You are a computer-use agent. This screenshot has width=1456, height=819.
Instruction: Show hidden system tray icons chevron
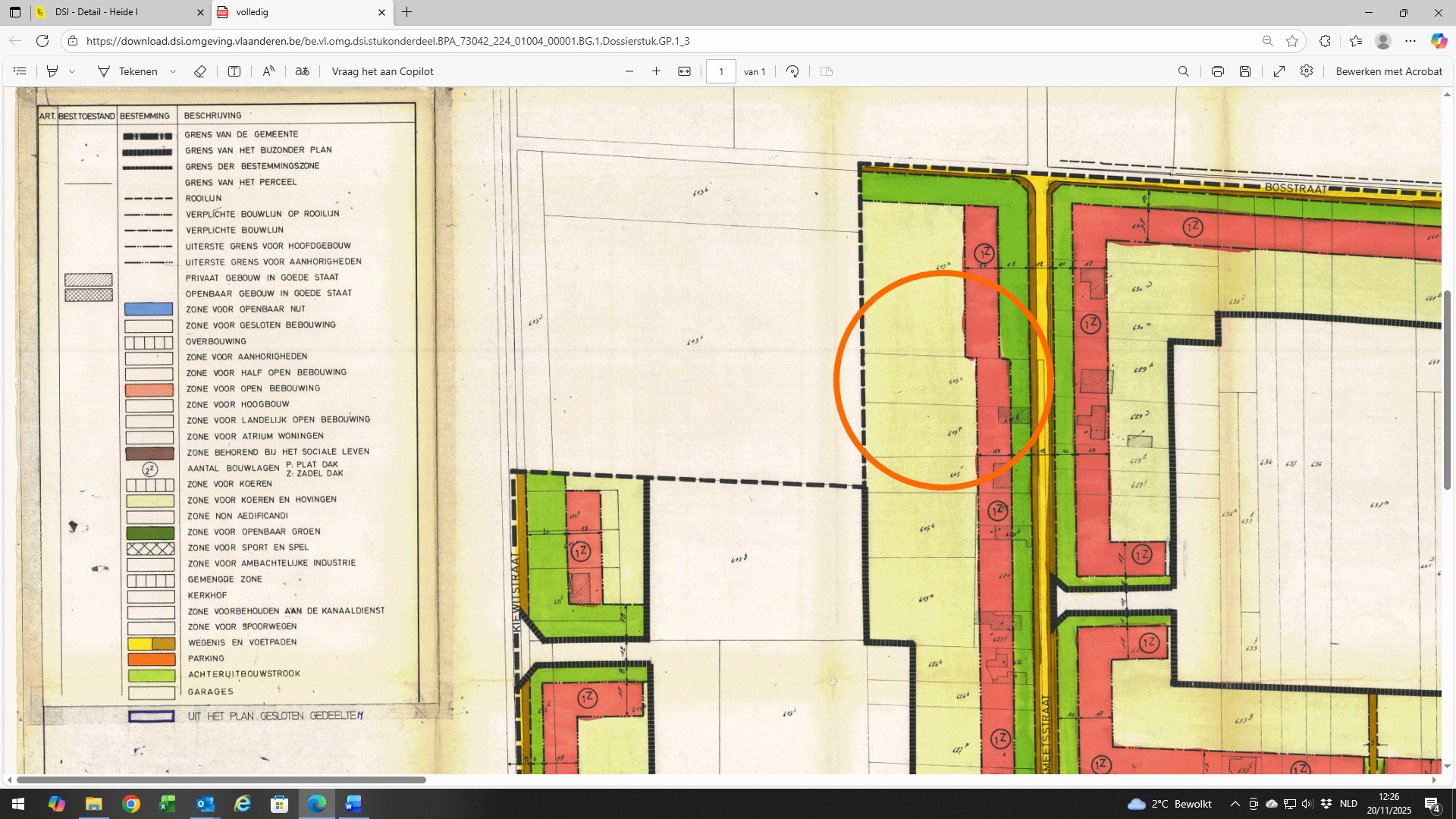click(1235, 804)
